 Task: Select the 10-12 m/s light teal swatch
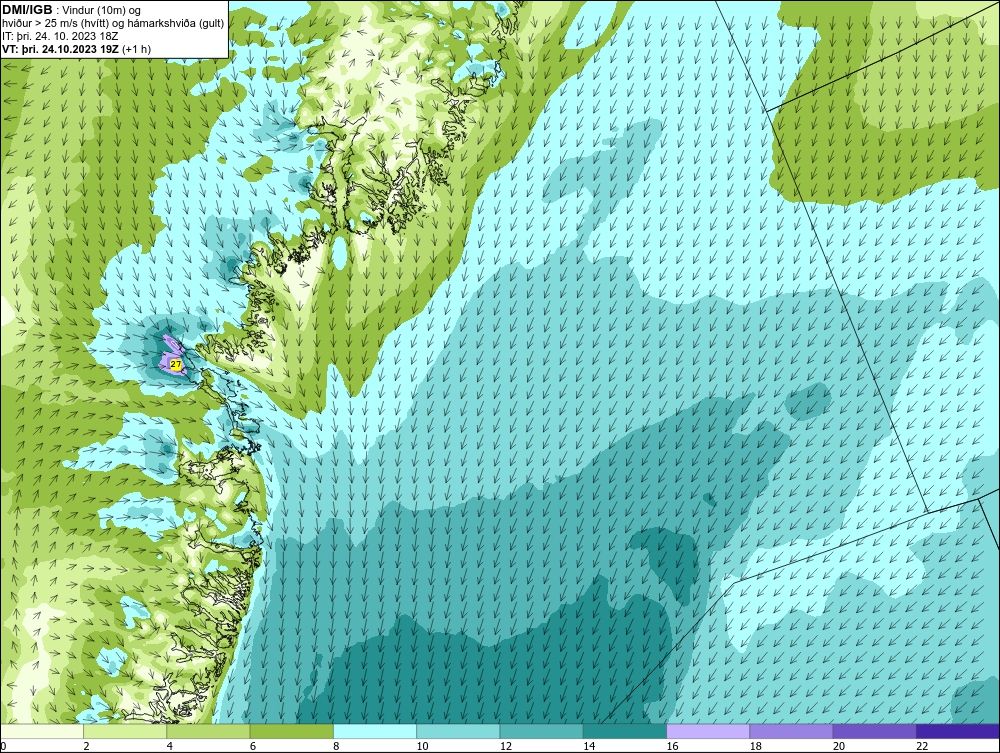pyautogui.click(x=458, y=731)
